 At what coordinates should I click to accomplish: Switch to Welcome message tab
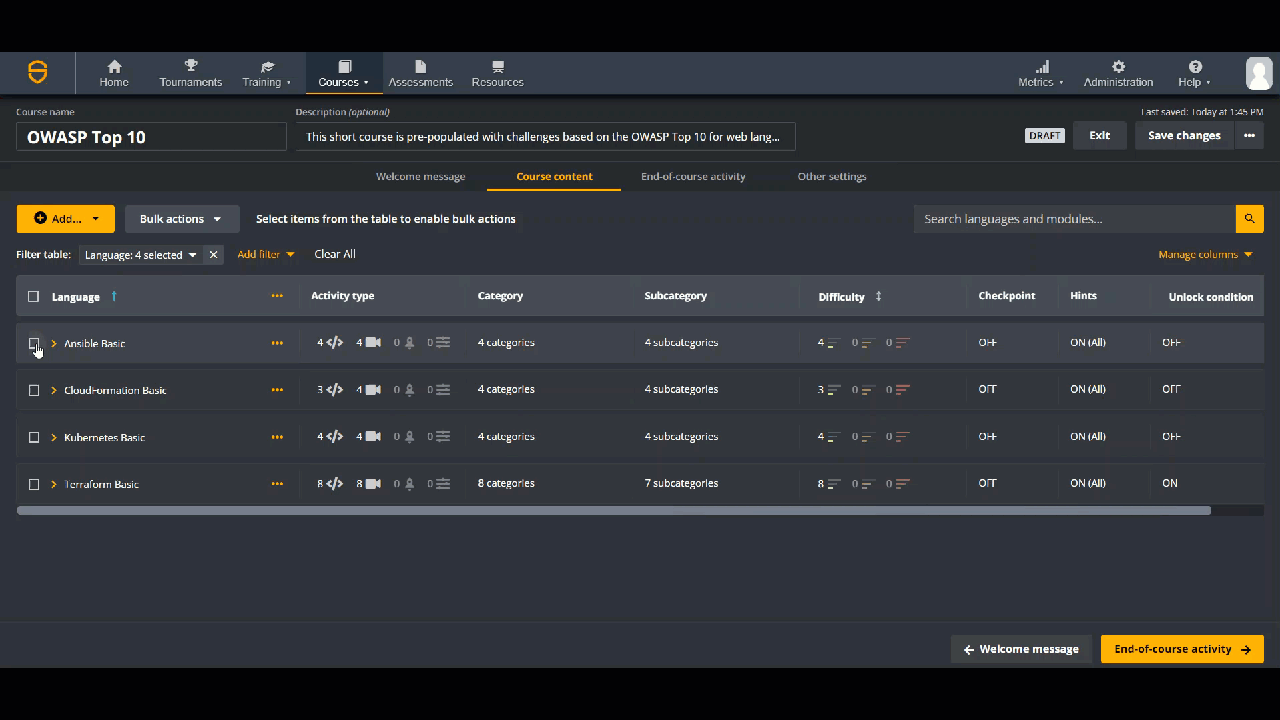(421, 176)
